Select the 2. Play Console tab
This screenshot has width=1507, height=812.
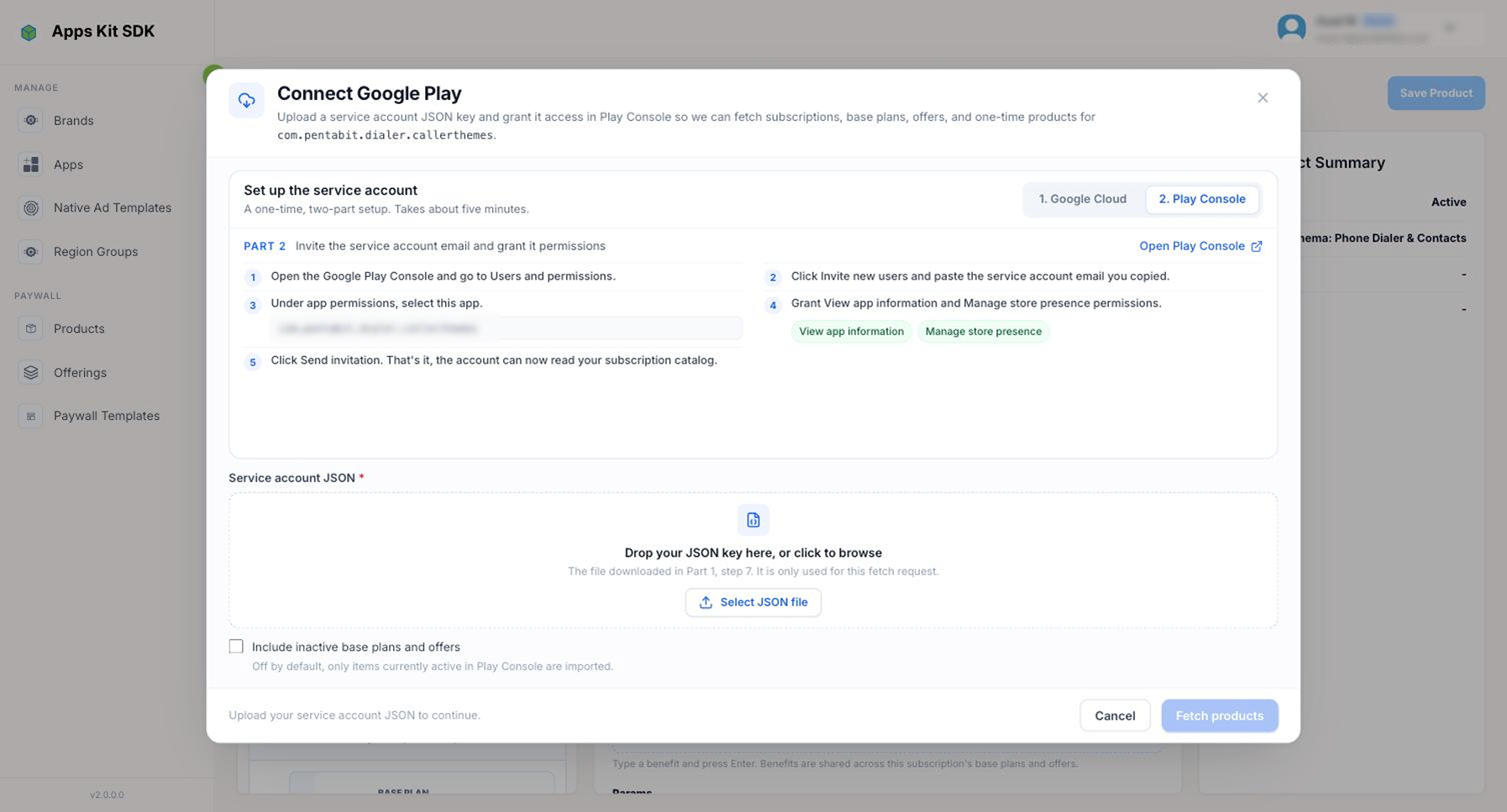(x=1202, y=199)
